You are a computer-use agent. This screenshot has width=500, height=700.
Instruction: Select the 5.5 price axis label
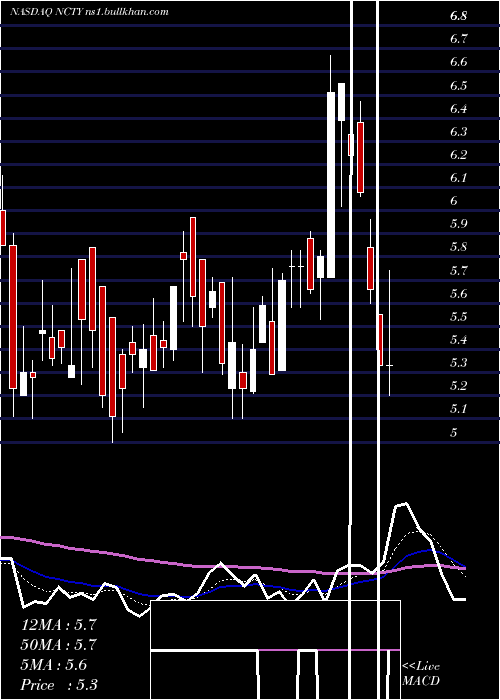tap(458, 317)
